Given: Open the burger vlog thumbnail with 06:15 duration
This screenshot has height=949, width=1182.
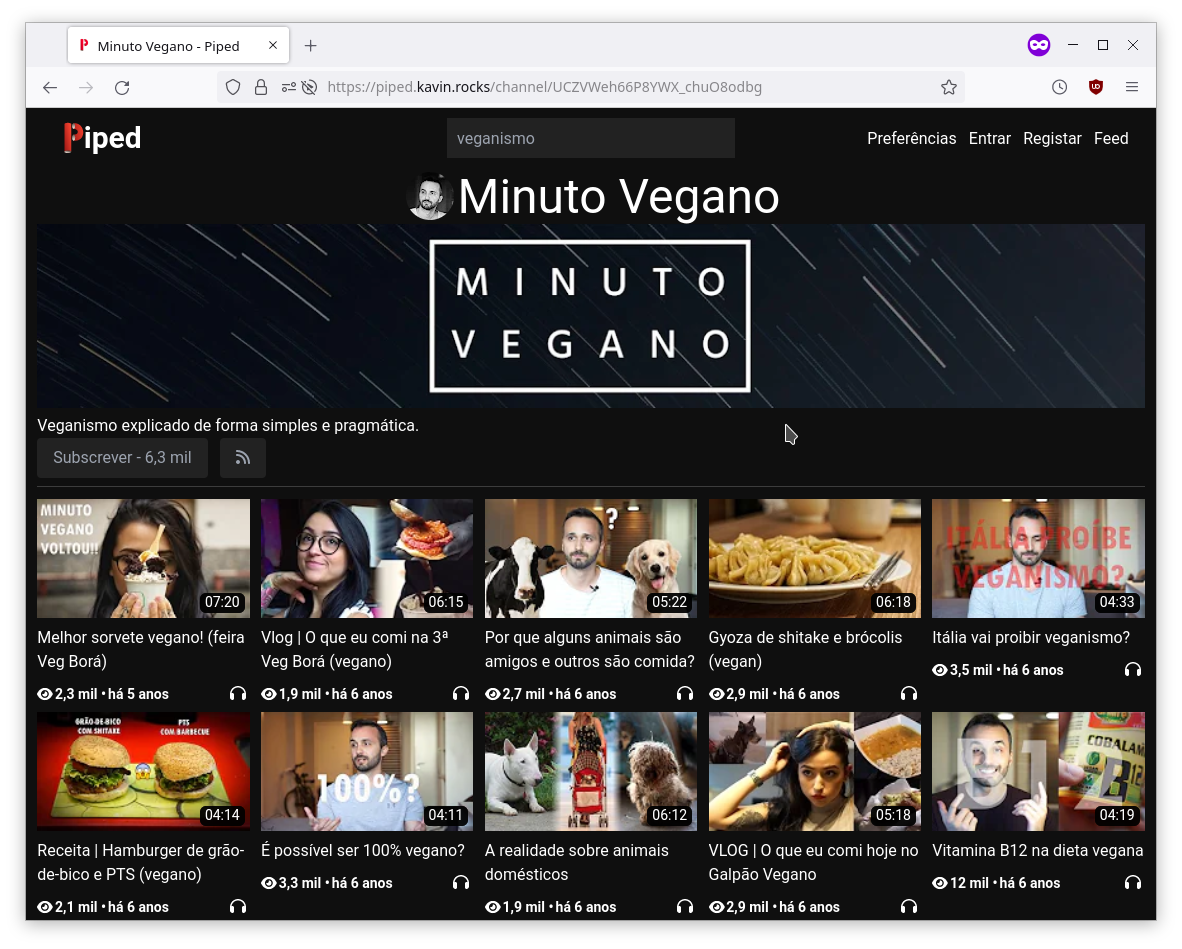Looking at the screenshot, I should 367,559.
